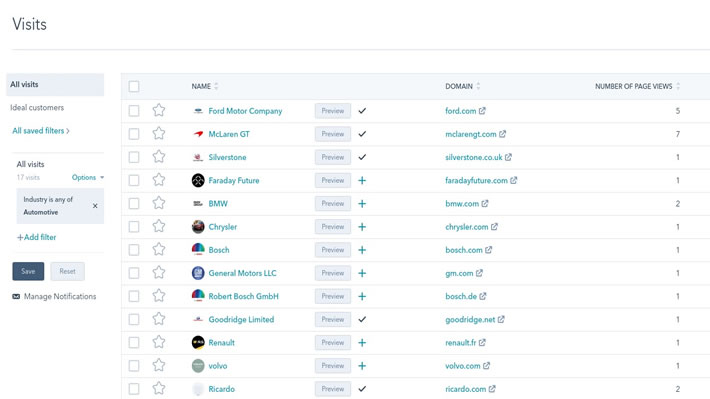This screenshot has height=399, width=710.
Task: Select the All visits sidebar tab
Action: (x=55, y=84)
